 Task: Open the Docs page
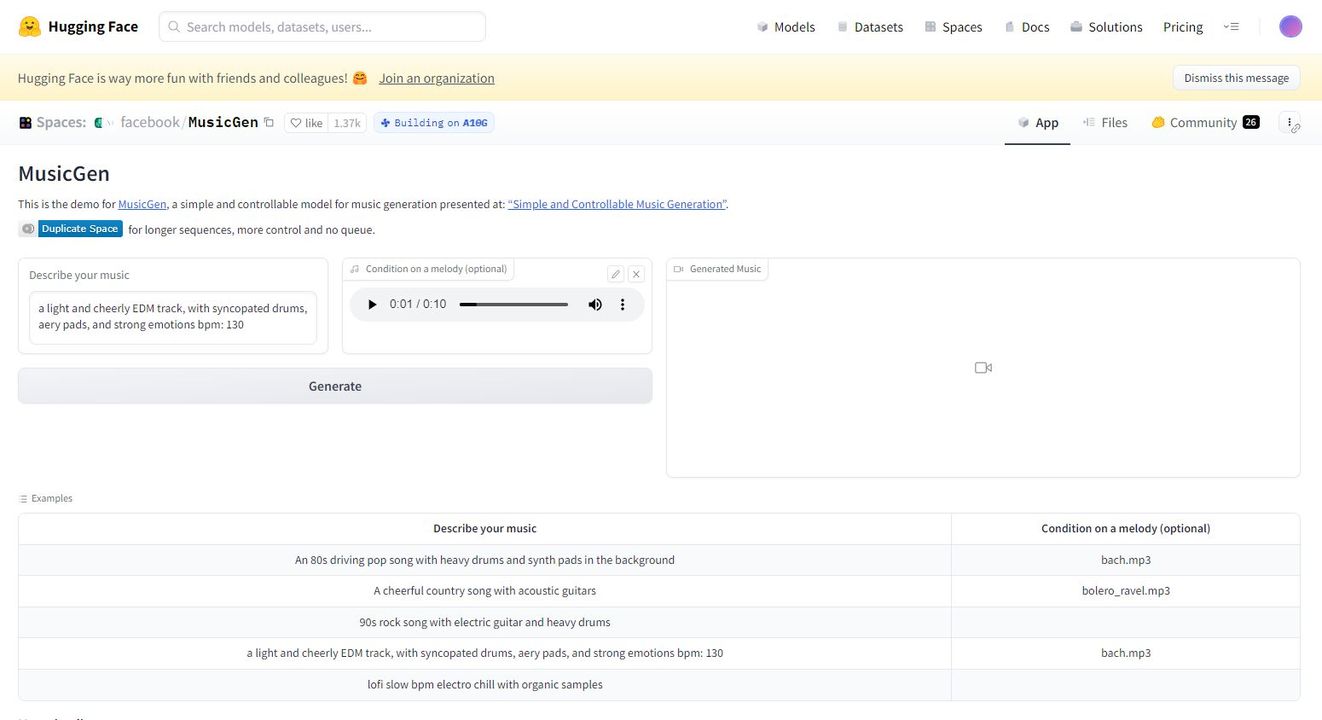click(x=1027, y=27)
